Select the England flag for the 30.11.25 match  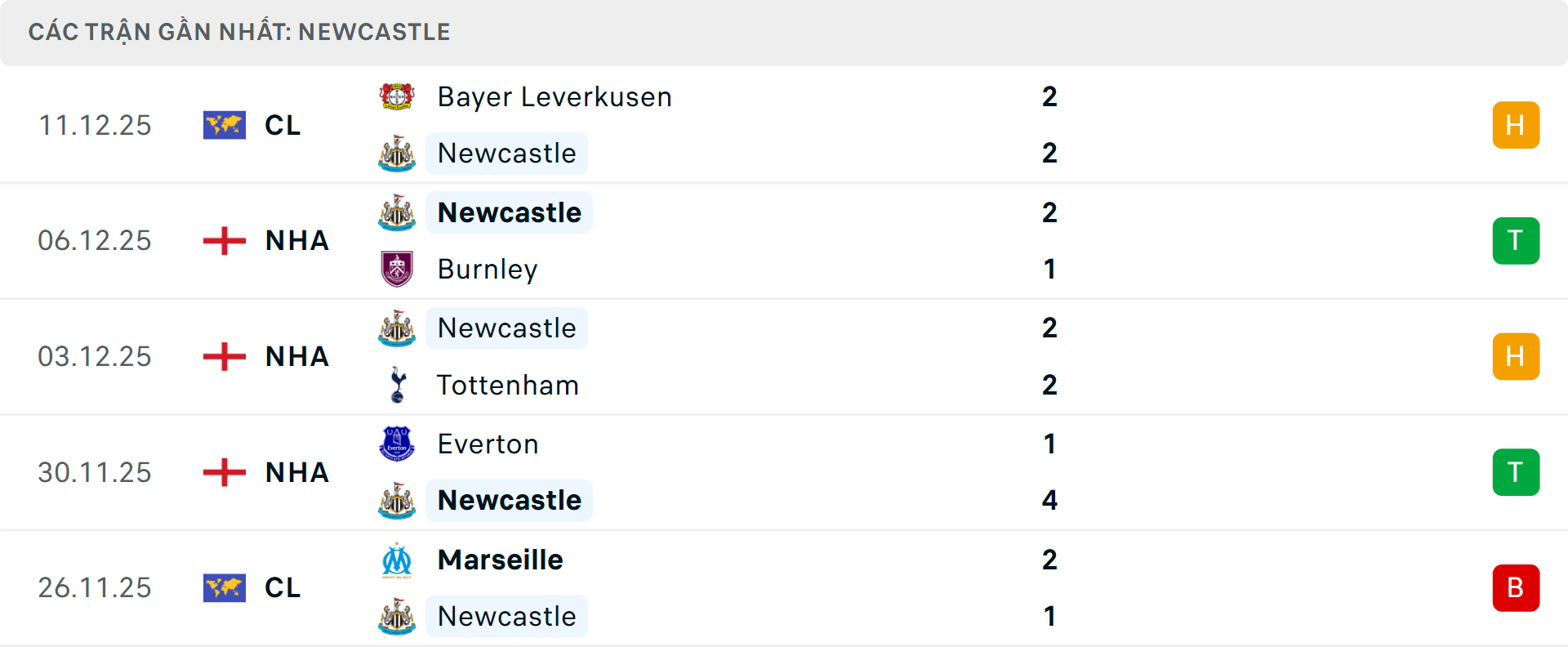point(225,471)
